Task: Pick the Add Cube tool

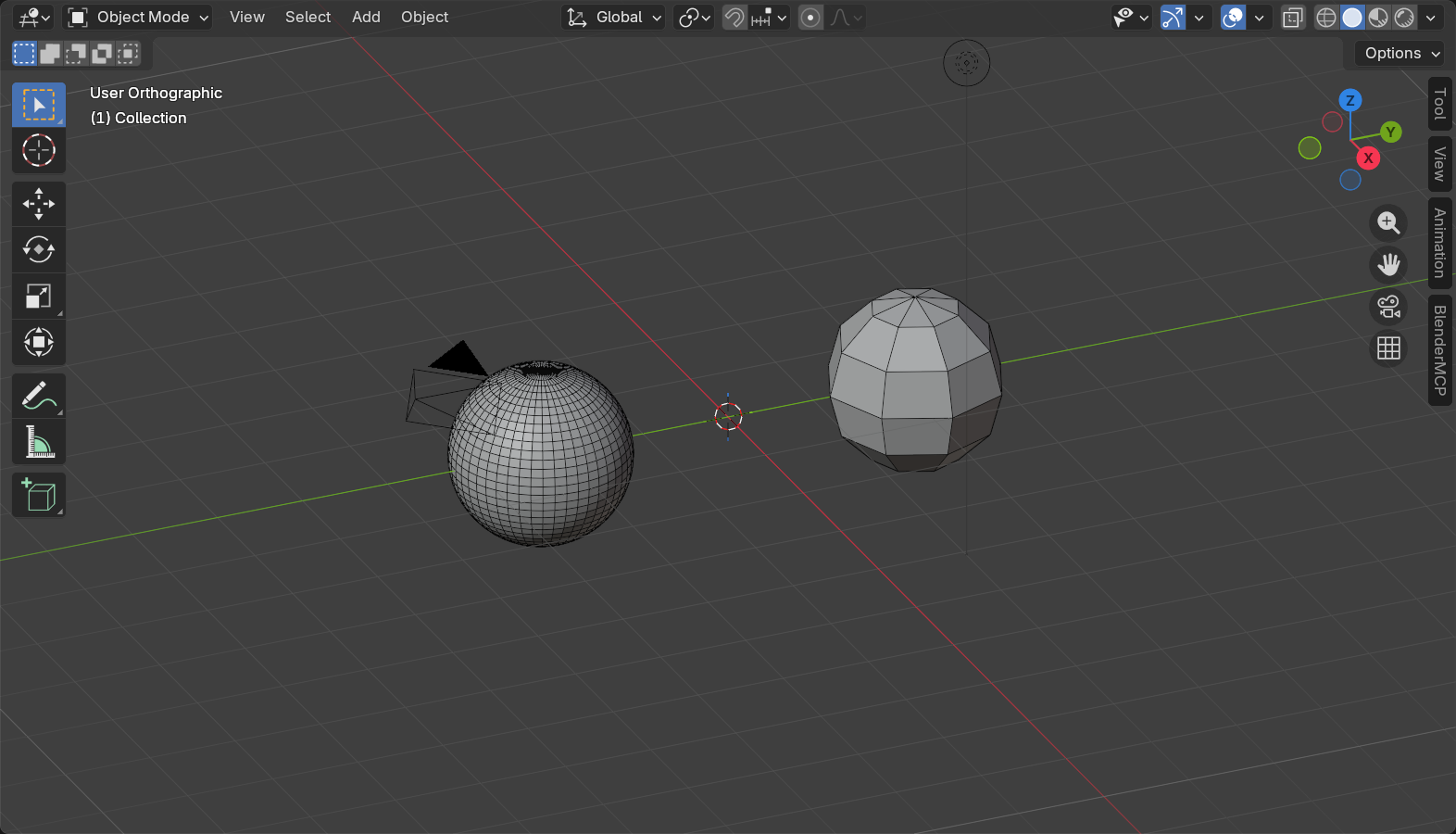Action: pyautogui.click(x=39, y=495)
